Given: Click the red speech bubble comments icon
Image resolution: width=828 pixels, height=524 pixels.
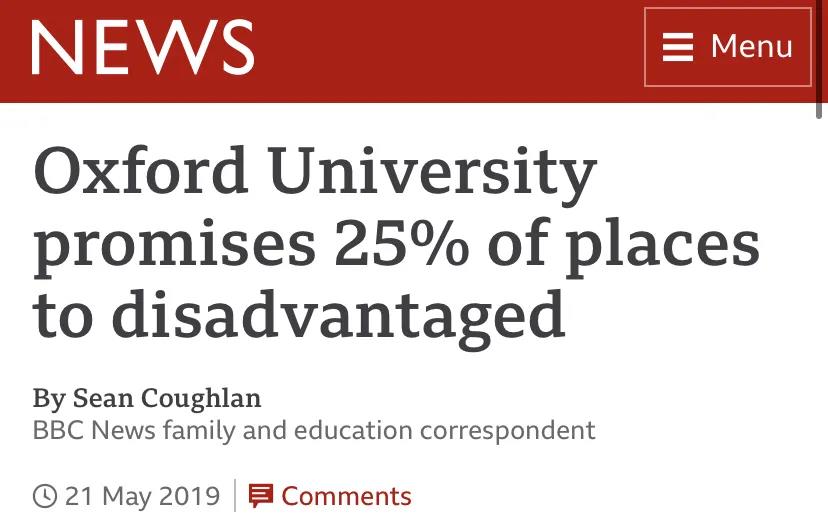Looking at the screenshot, I should [x=261, y=496].
